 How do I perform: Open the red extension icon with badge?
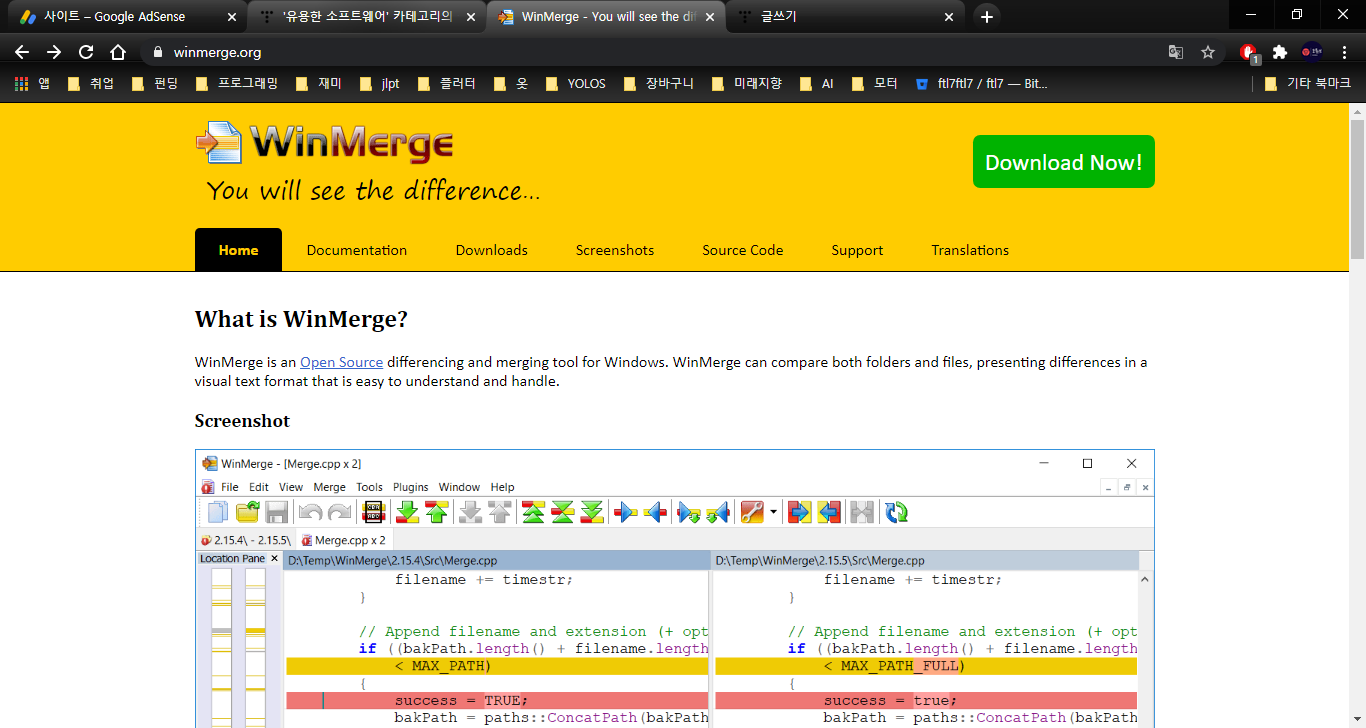click(x=1249, y=53)
